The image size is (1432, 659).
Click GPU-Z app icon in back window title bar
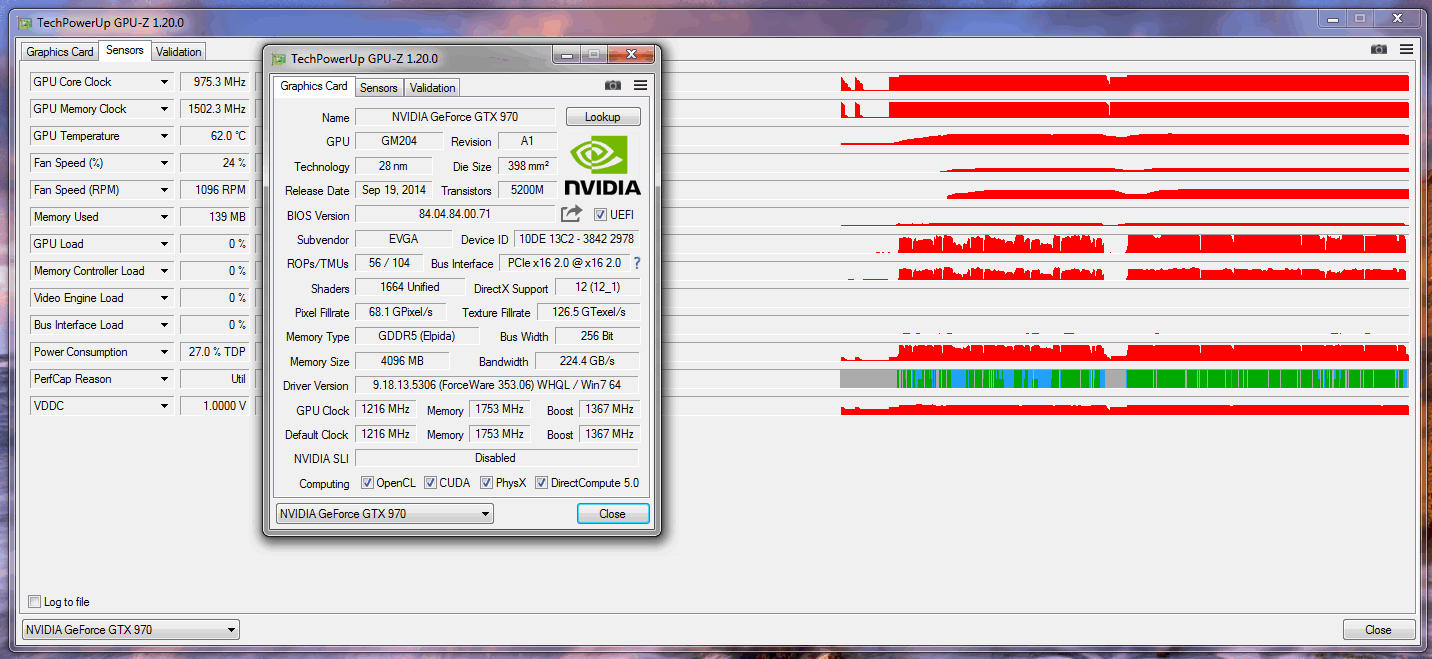click(25, 23)
